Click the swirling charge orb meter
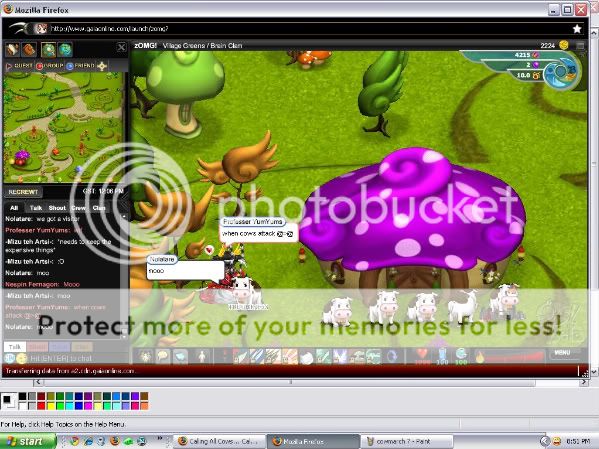 pyautogui.click(x=562, y=71)
